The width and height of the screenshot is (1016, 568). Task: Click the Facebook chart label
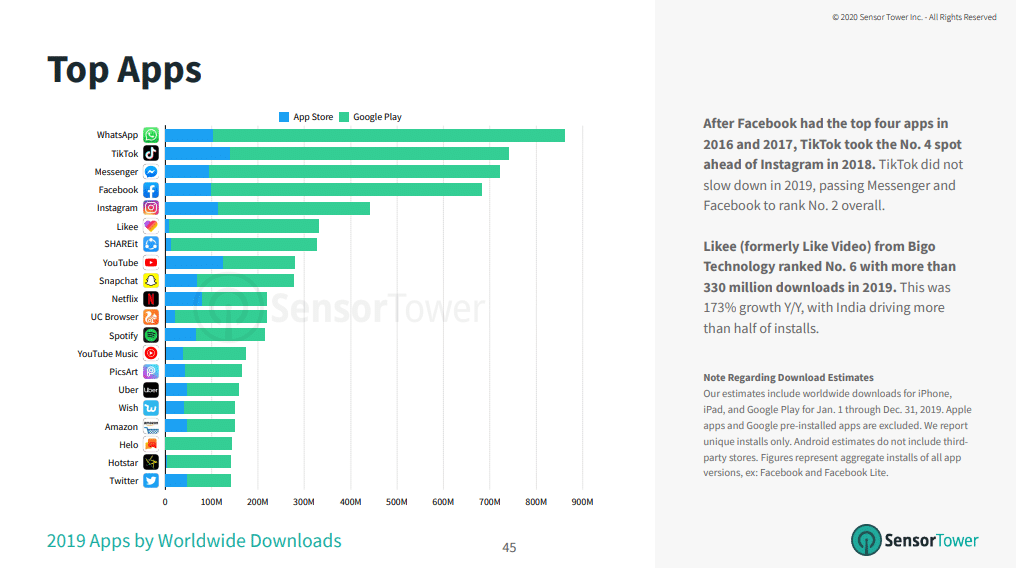(118, 190)
